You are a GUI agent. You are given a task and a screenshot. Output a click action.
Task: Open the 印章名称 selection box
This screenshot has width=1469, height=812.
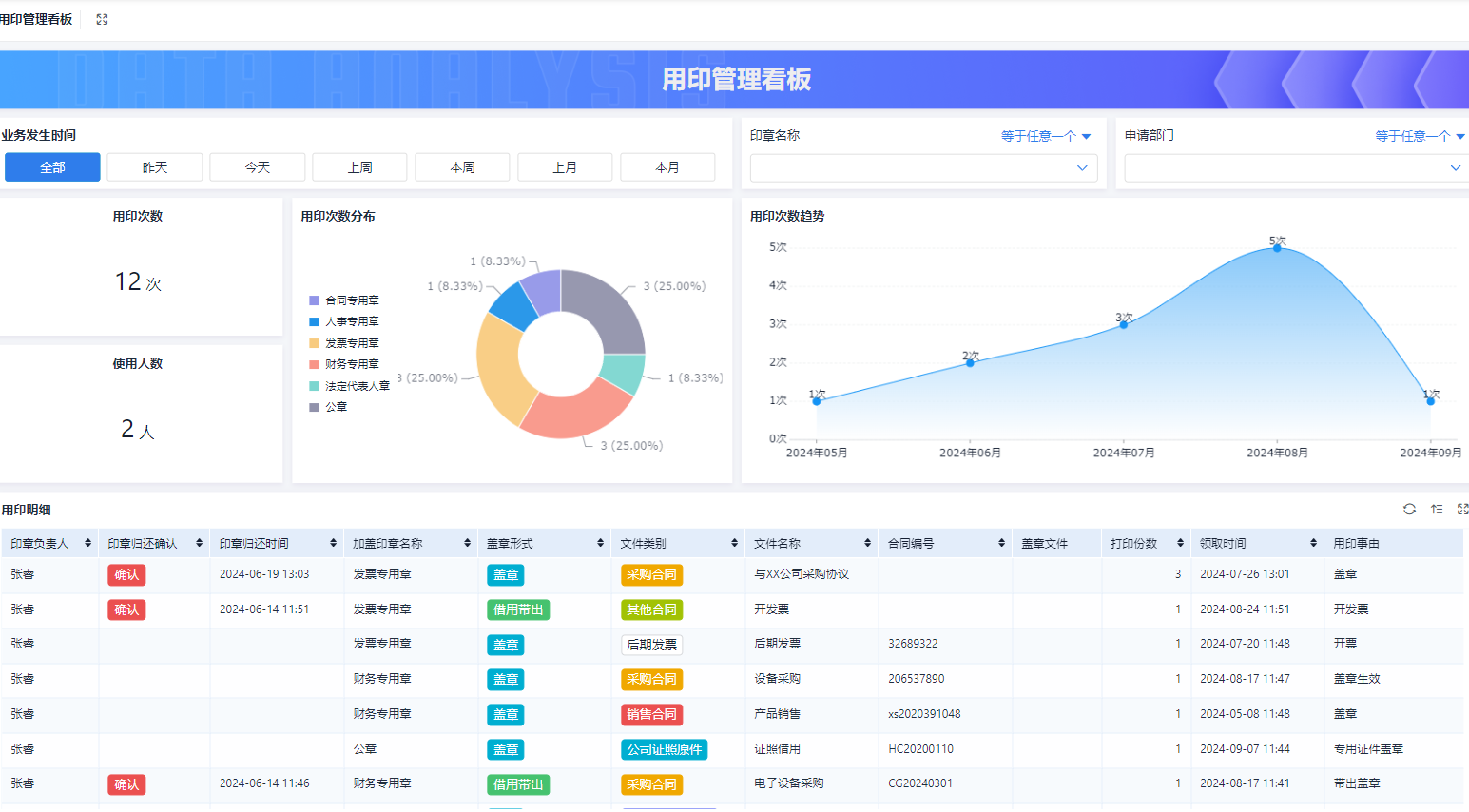pos(924,168)
